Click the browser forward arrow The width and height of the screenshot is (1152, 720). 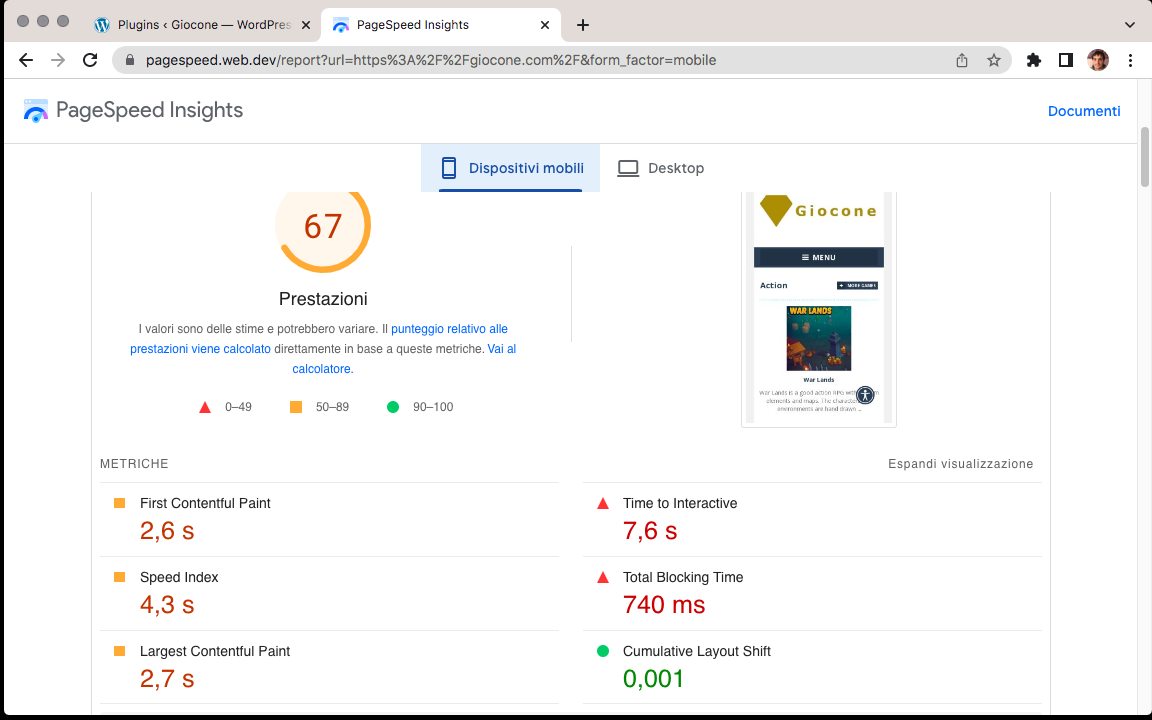[x=58, y=60]
